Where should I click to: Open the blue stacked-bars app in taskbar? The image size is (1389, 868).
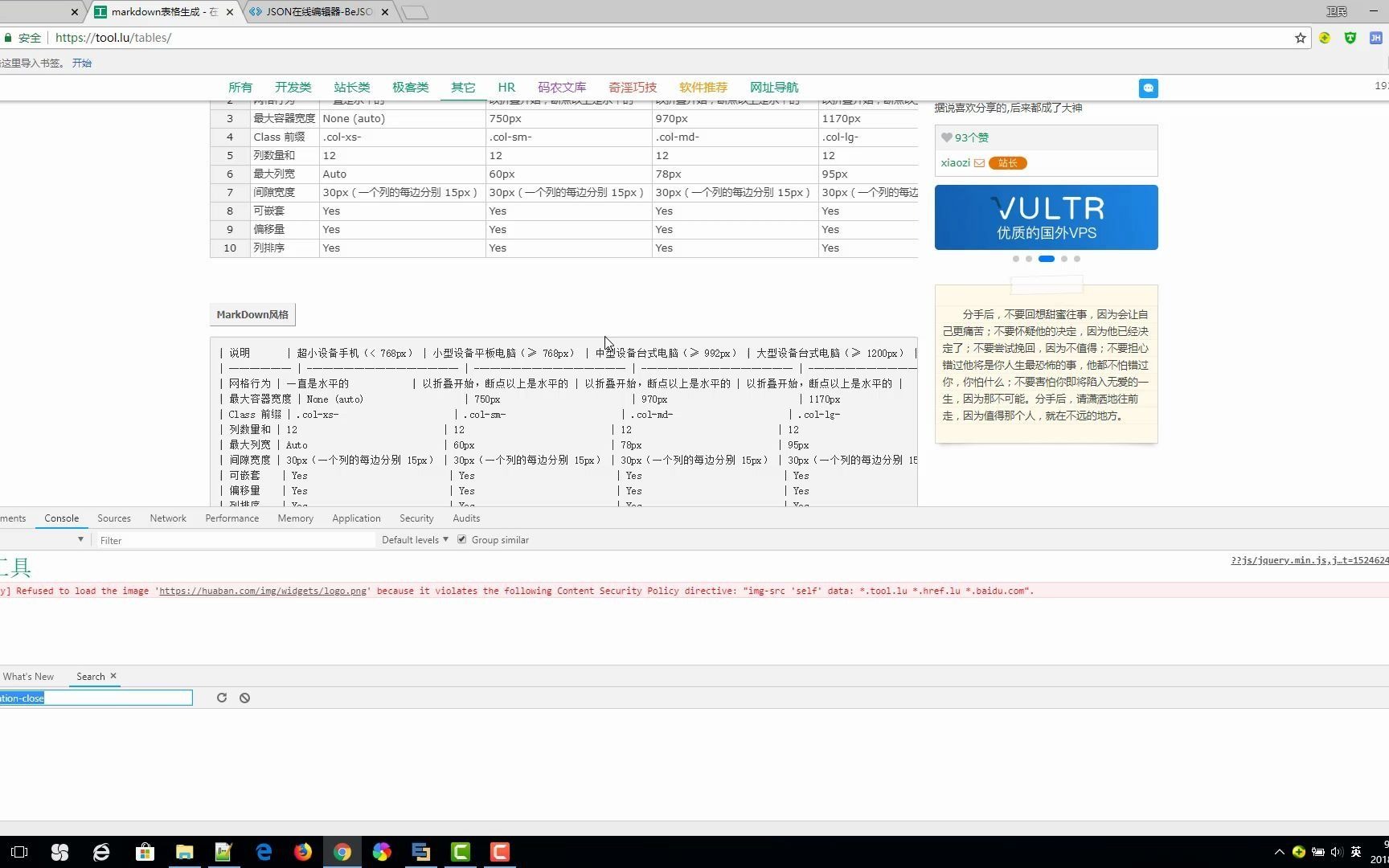tap(421, 852)
